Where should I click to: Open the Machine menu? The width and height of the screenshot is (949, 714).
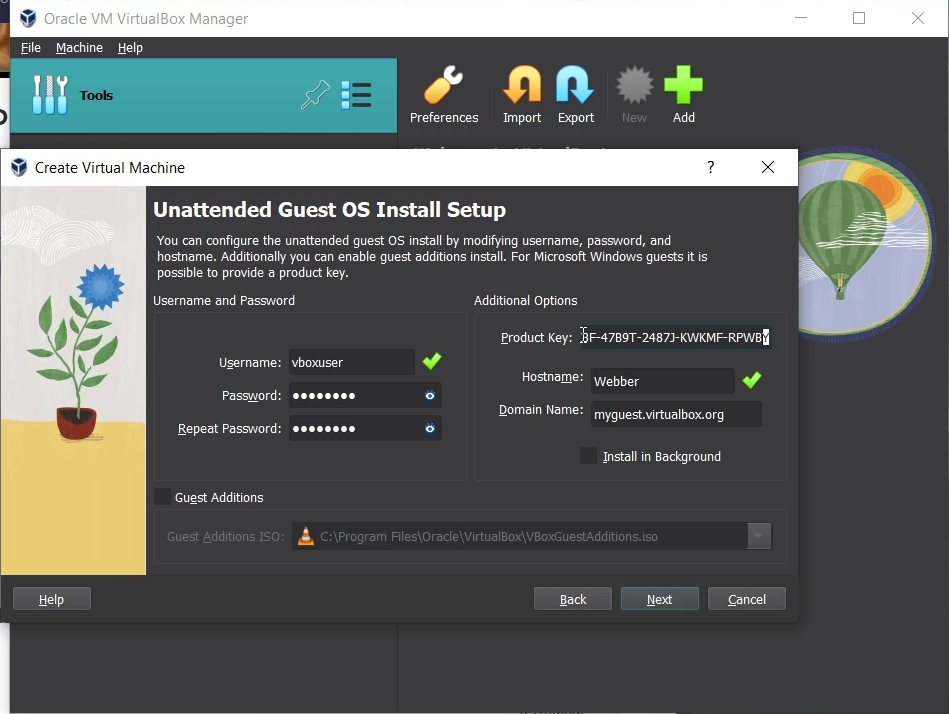point(79,47)
